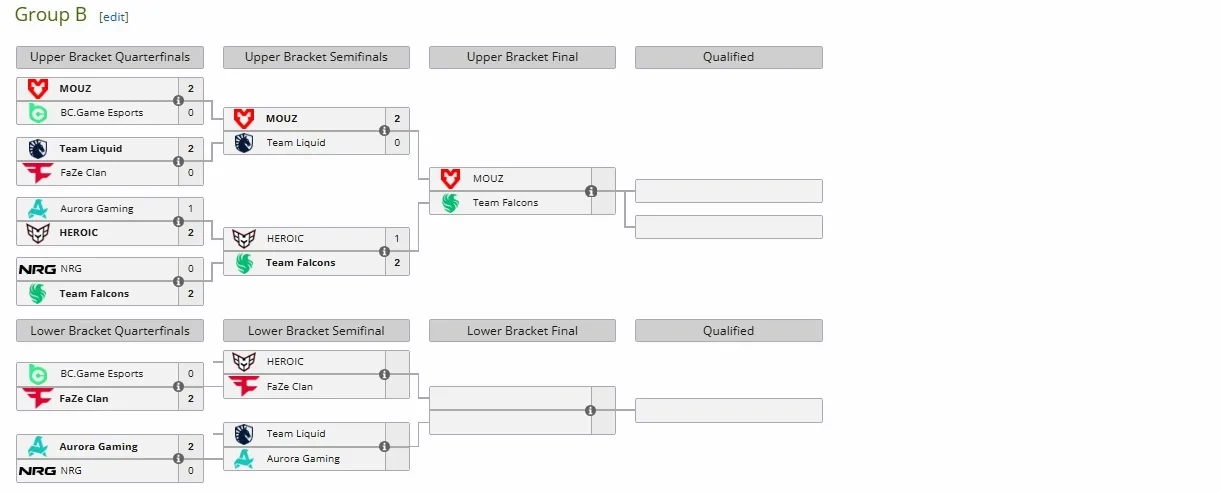Viewport: 1221px width, 493px height.
Task: Open info for Aurora Gaming vs NRG lower match
Action: point(178,458)
